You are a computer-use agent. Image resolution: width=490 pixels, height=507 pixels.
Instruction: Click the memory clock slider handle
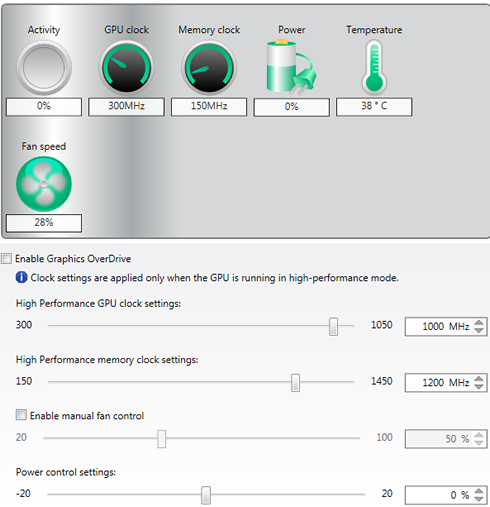pos(295,383)
